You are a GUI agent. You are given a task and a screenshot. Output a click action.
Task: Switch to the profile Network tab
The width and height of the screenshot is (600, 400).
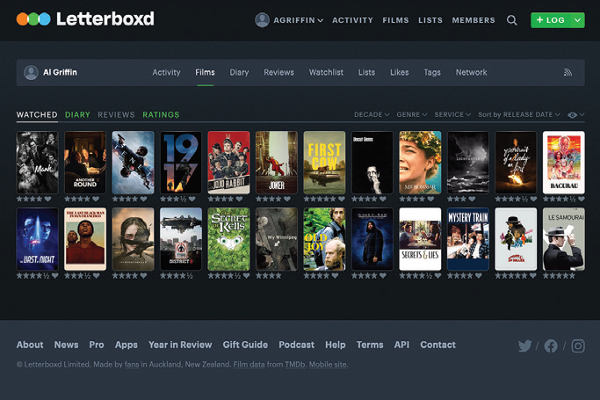coord(471,72)
